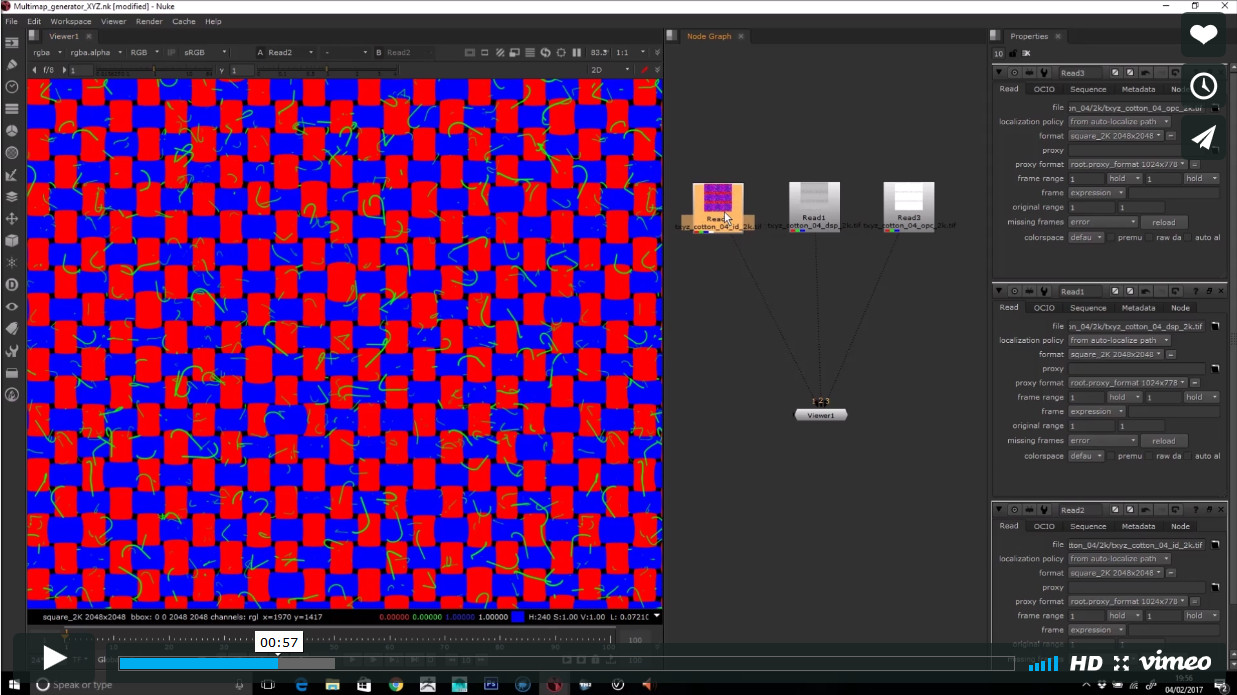1237x695 pixels.
Task: Open Read3 format square_2K dropdown
Action: (x=1115, y=136)
